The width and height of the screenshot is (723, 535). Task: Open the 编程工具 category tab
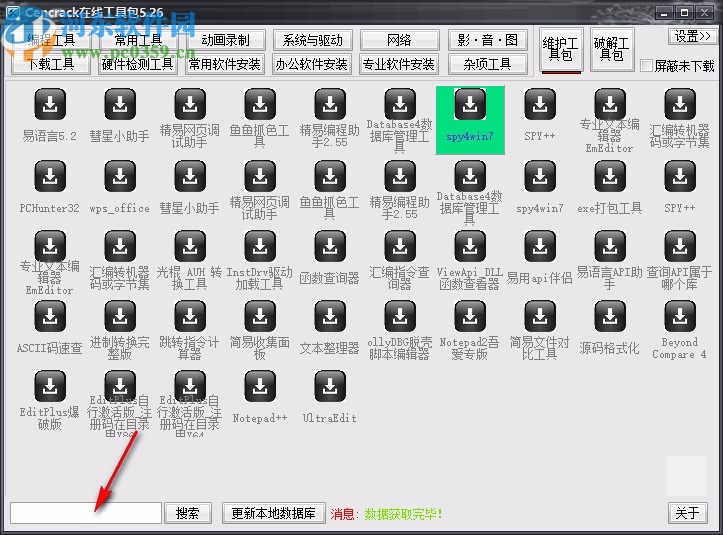click(51, 40)
